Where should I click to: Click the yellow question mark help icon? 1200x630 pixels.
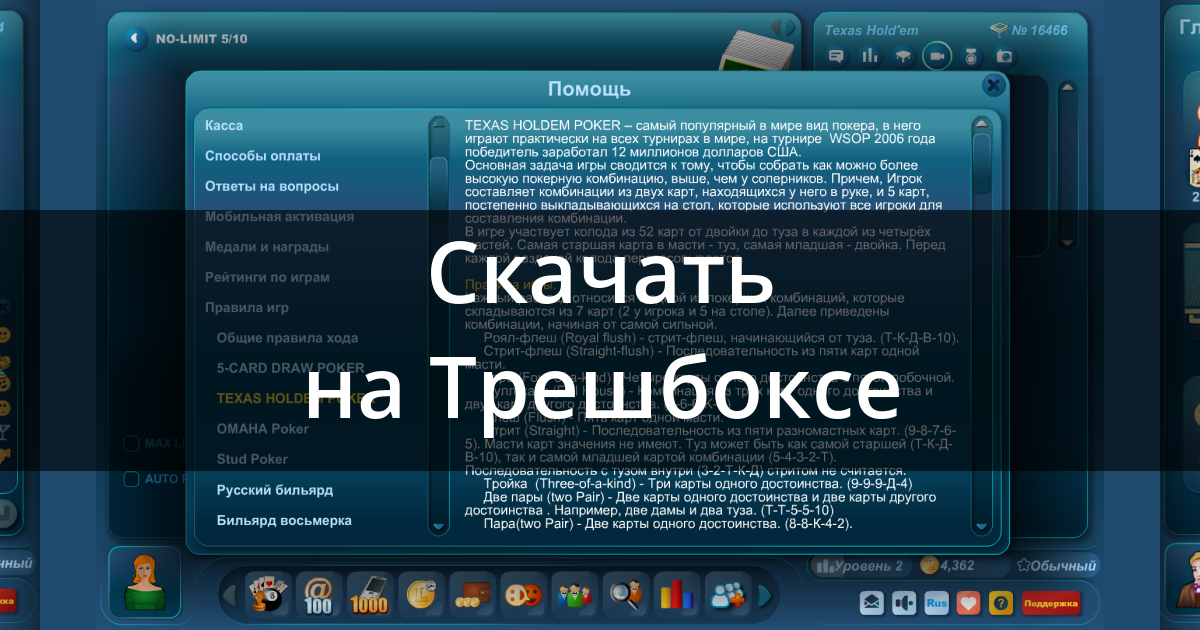tap(1000, 603)
